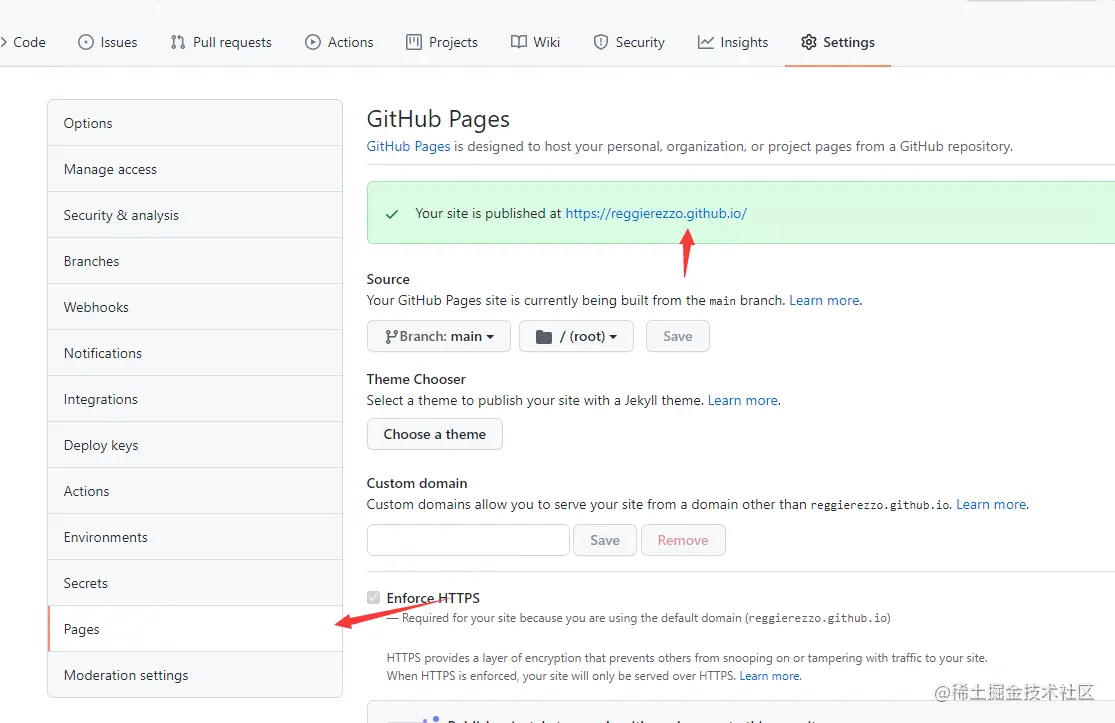Click the Custom domain heading text
This screenshot has width=1115, height=723.
pyautogui.click(x=417, y=483)
